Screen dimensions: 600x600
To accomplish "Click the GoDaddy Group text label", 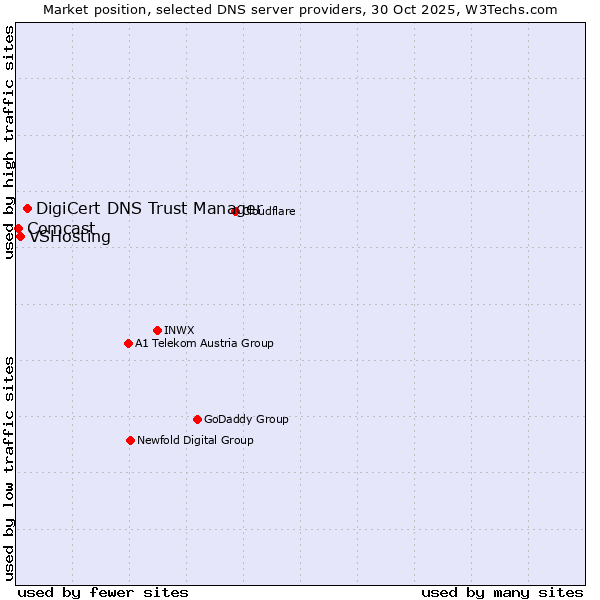I will [246, 419].
